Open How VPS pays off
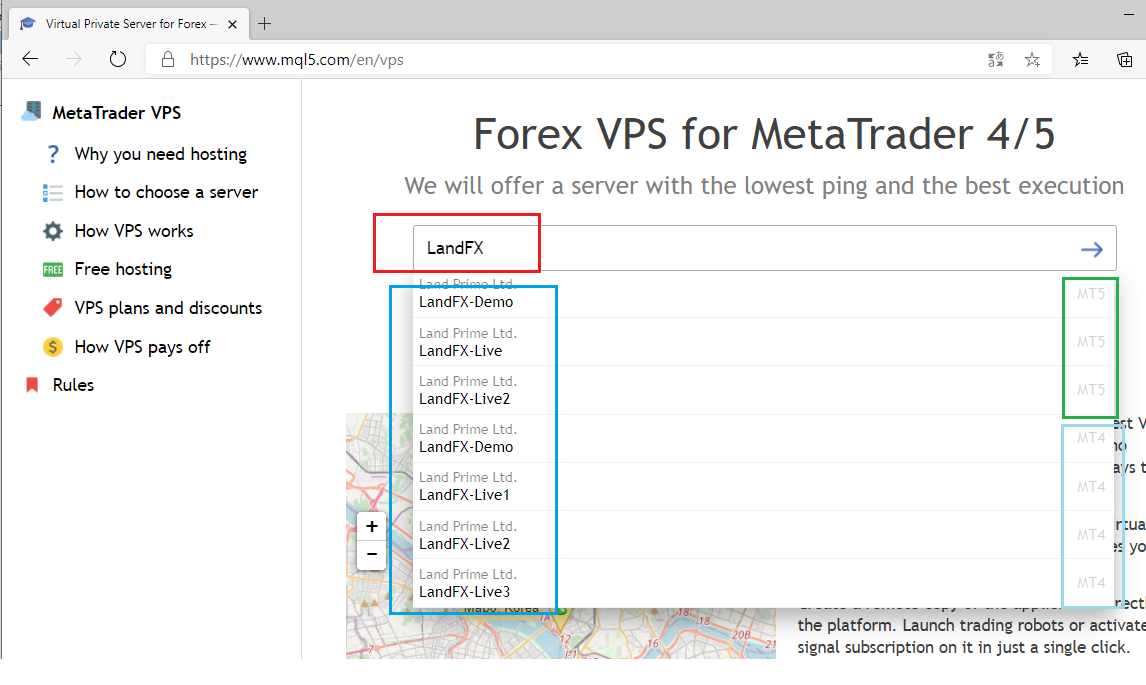This screenshot has width=1146, height=685. [143, 347]
